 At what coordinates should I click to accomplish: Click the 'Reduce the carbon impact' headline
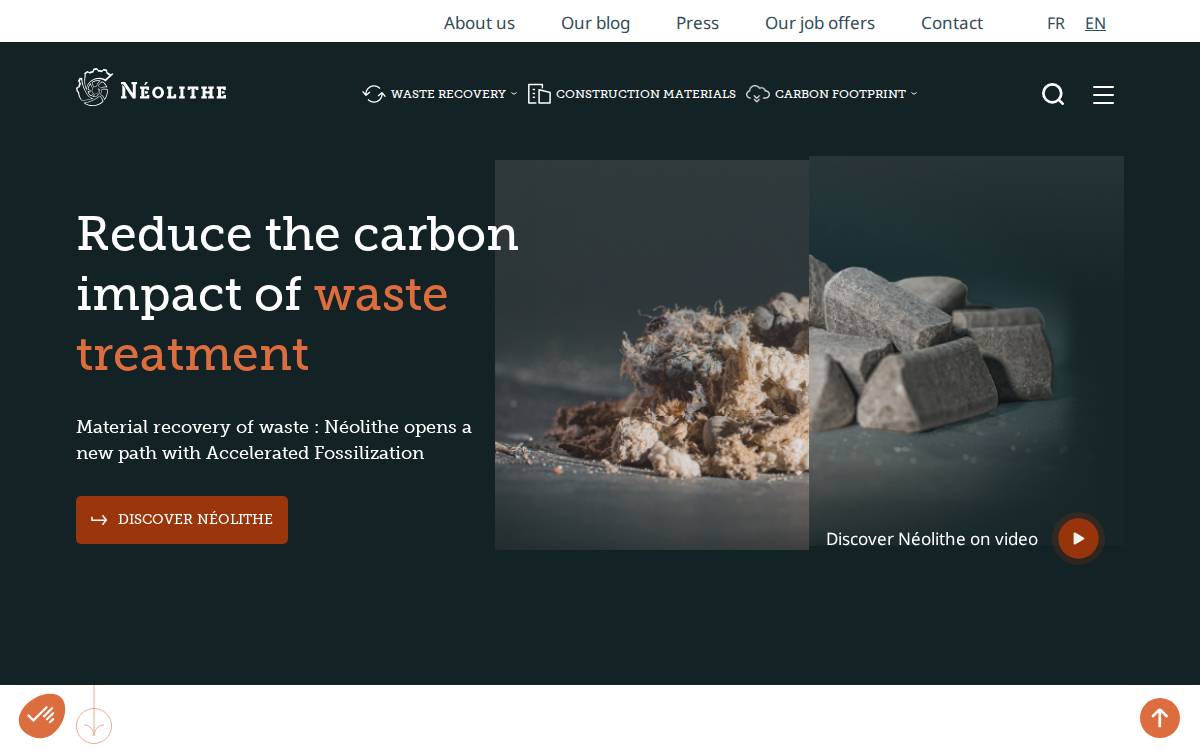[298, 293]
